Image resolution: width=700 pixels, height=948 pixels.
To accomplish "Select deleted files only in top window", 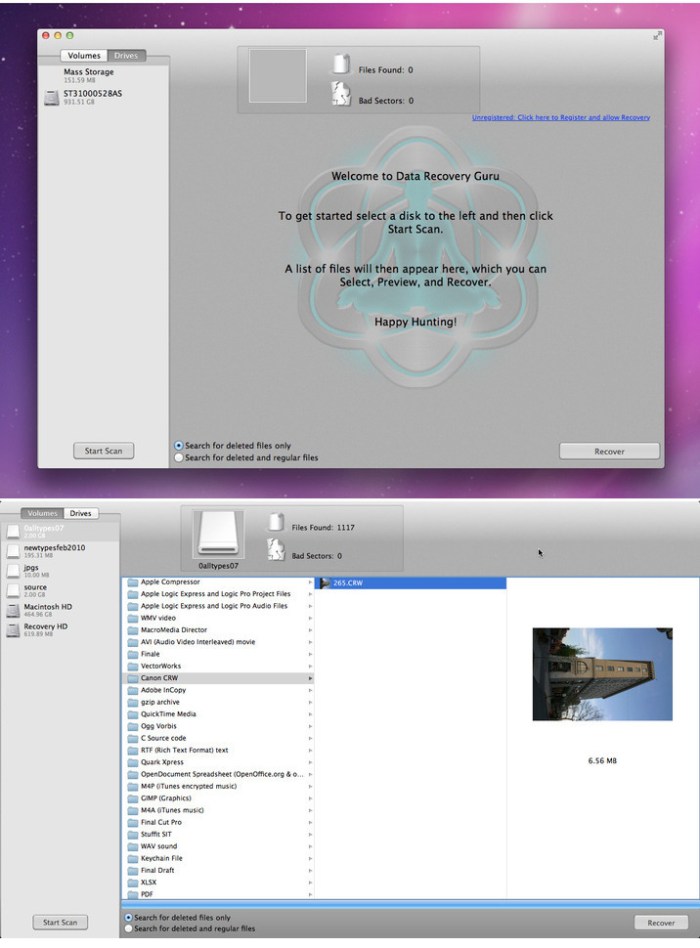I will click(178, 446).
